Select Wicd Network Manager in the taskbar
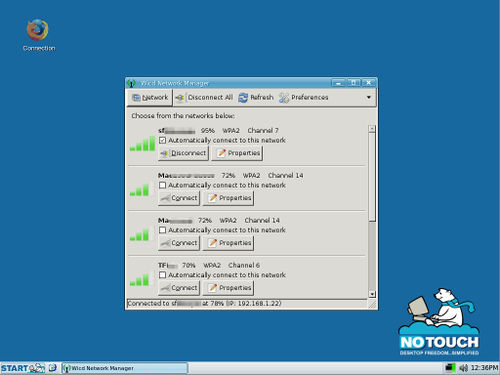The height and width of the screenshot is (375, 500). point(125,368)
